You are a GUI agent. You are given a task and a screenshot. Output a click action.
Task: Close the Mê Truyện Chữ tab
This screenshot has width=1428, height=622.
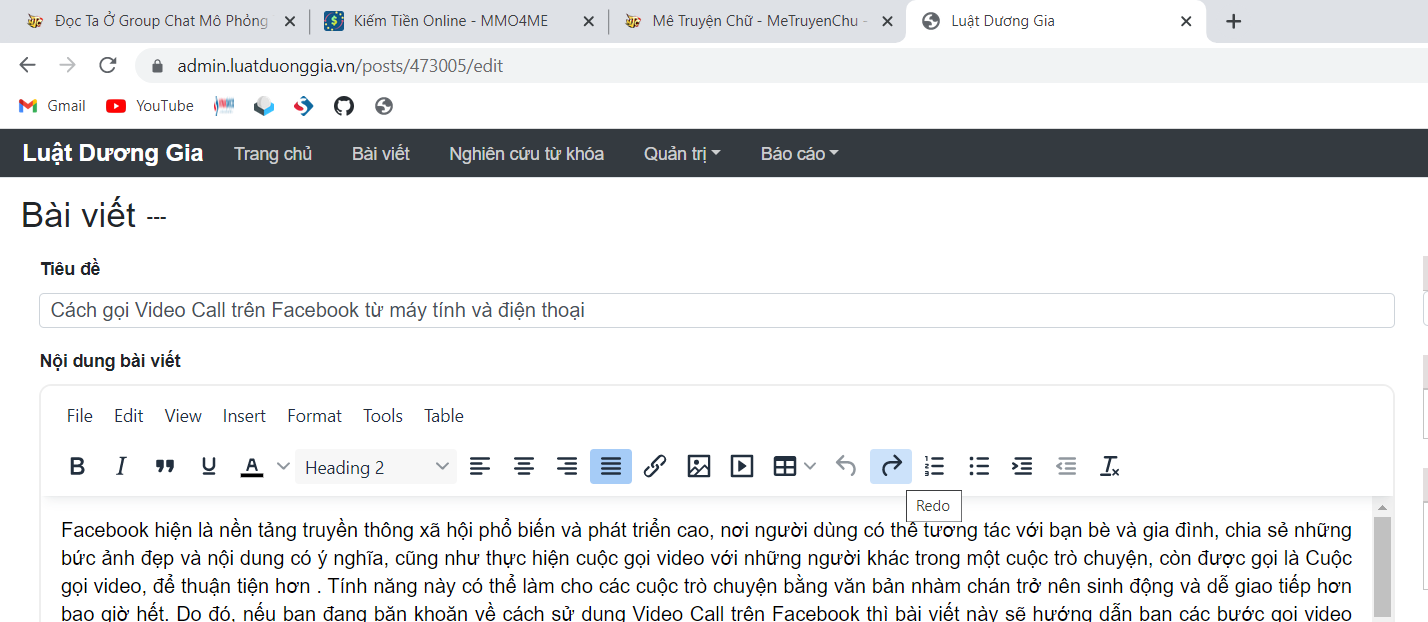click(886, 21)
